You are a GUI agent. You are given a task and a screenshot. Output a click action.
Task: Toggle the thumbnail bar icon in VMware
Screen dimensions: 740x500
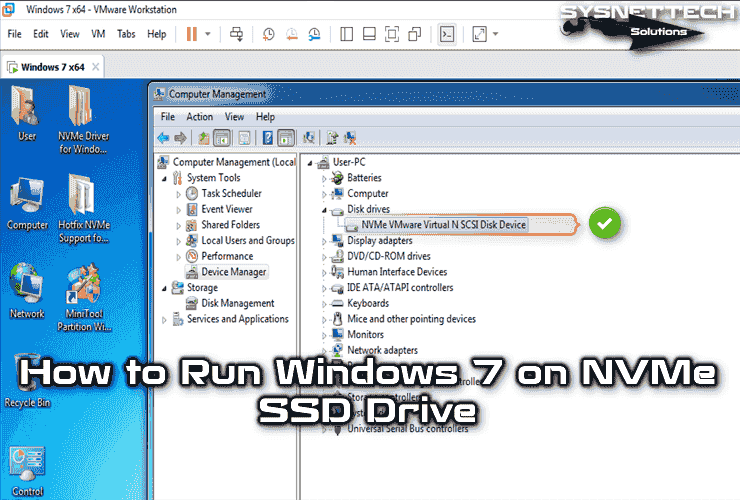(369, 34)
